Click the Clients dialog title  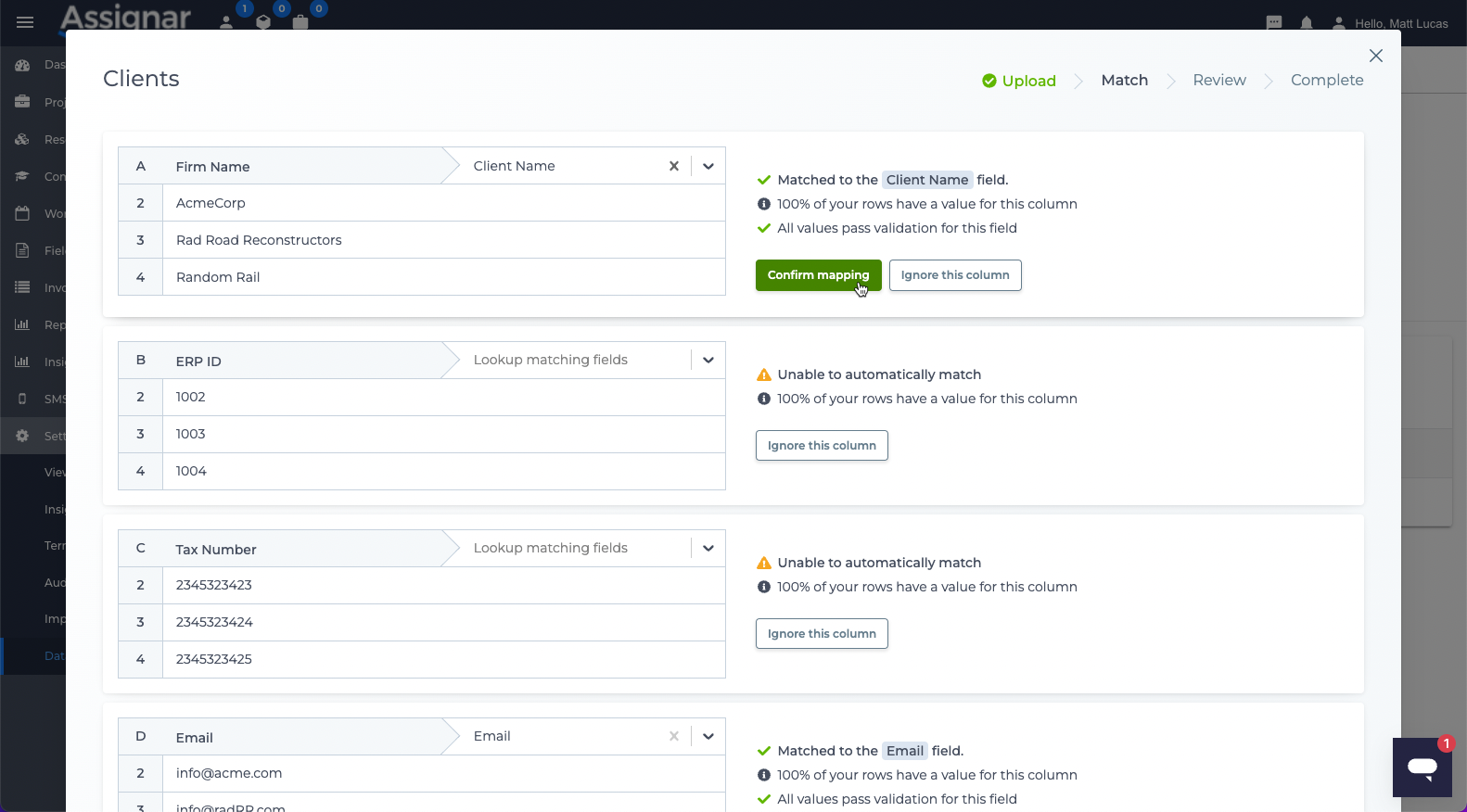[141, 79]
